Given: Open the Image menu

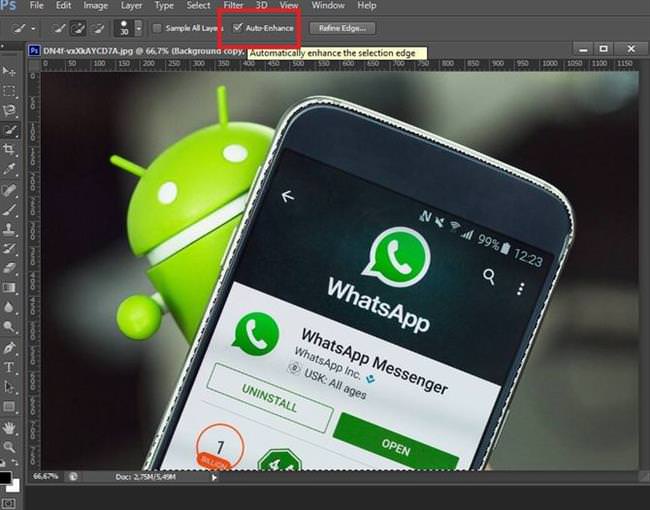Looking at the screenshot, I should 95,5.
